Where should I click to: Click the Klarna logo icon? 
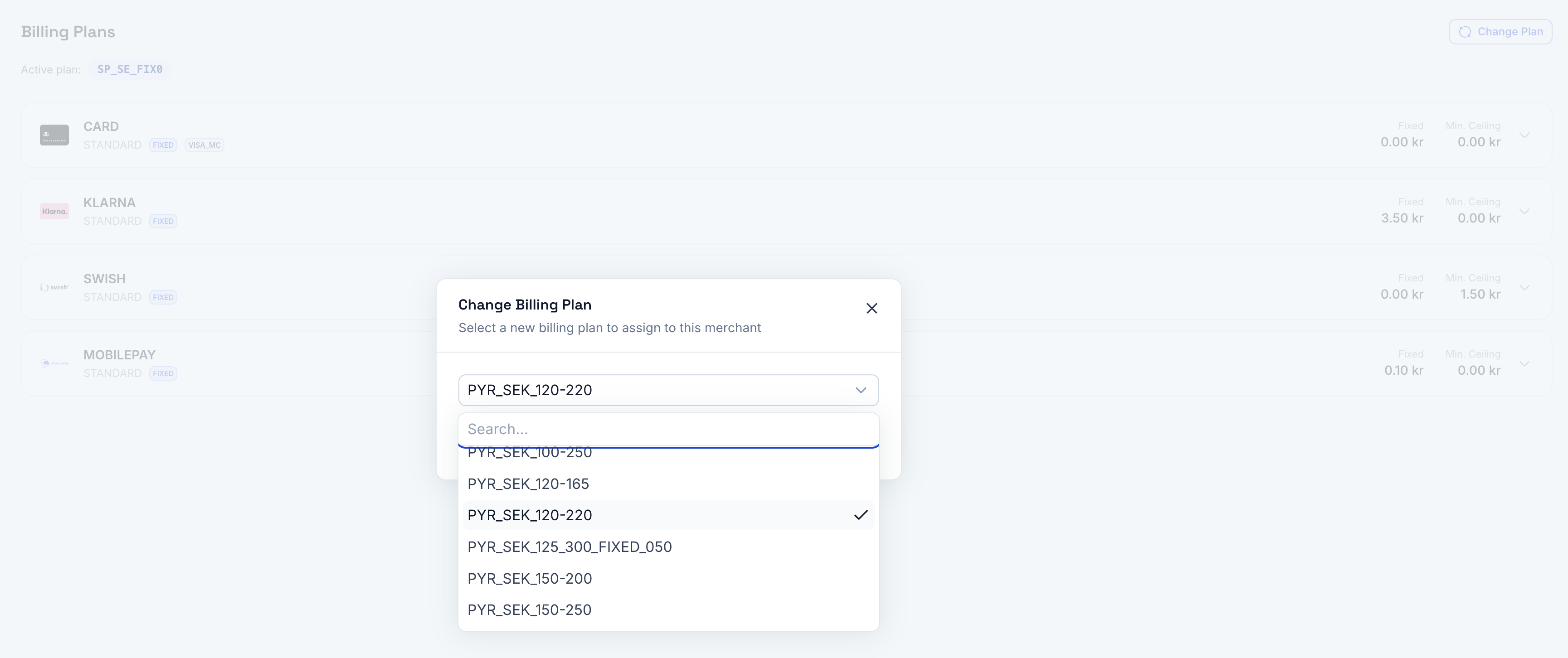(x=54, y=210)
